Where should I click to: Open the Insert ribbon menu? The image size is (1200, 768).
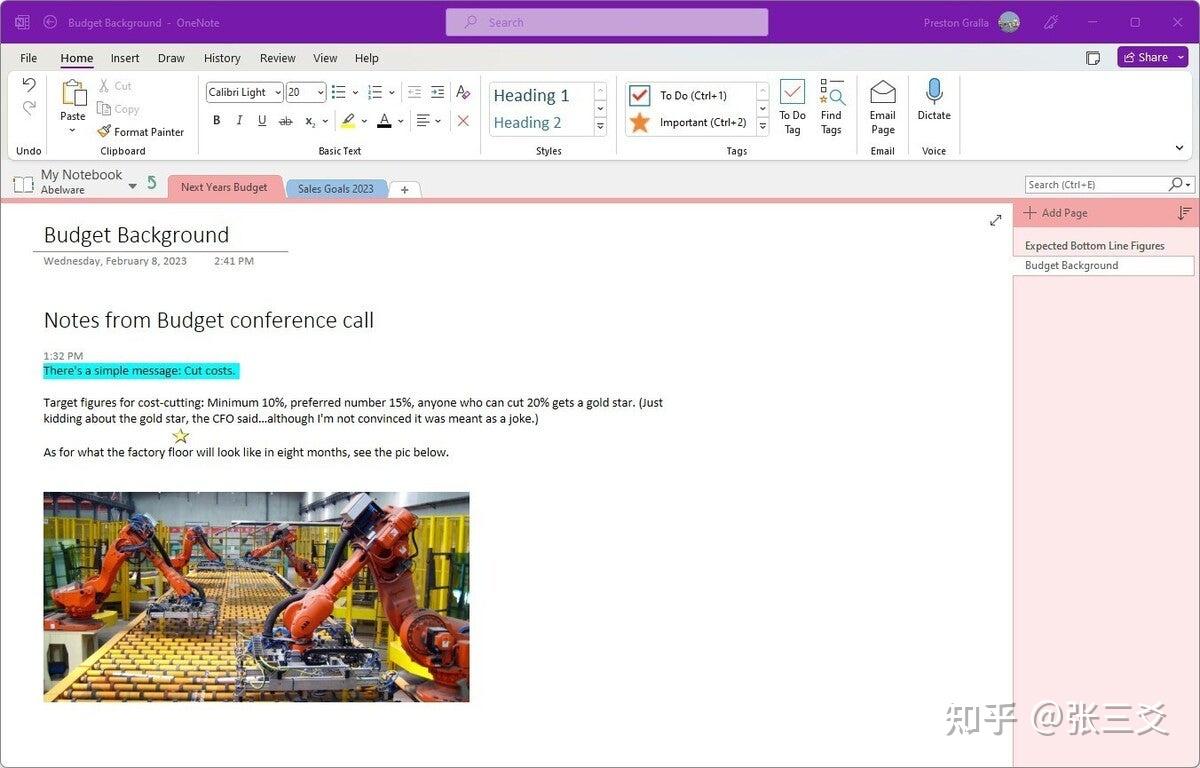[x=124, y=58]
